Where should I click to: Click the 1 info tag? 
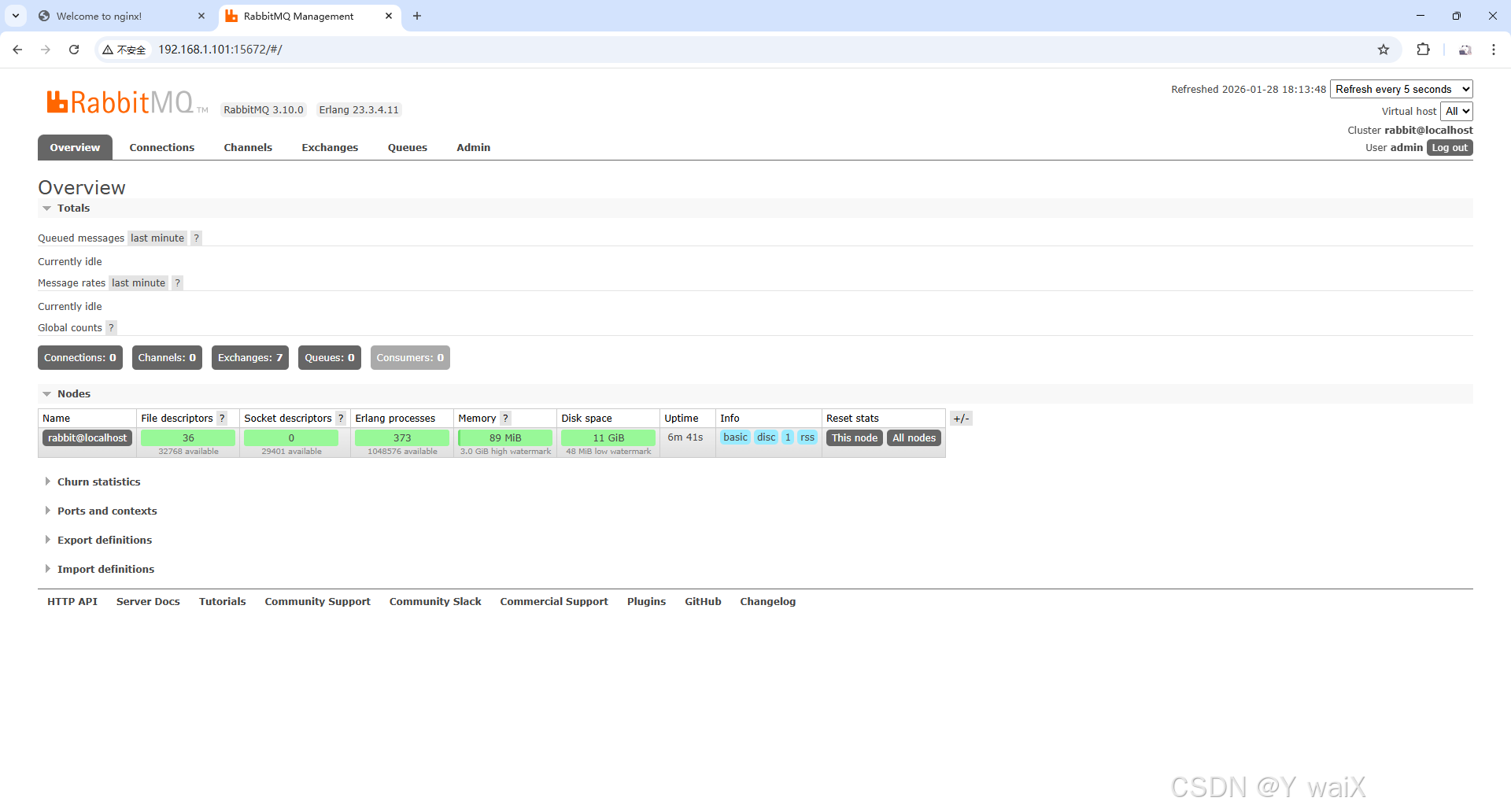788,437
